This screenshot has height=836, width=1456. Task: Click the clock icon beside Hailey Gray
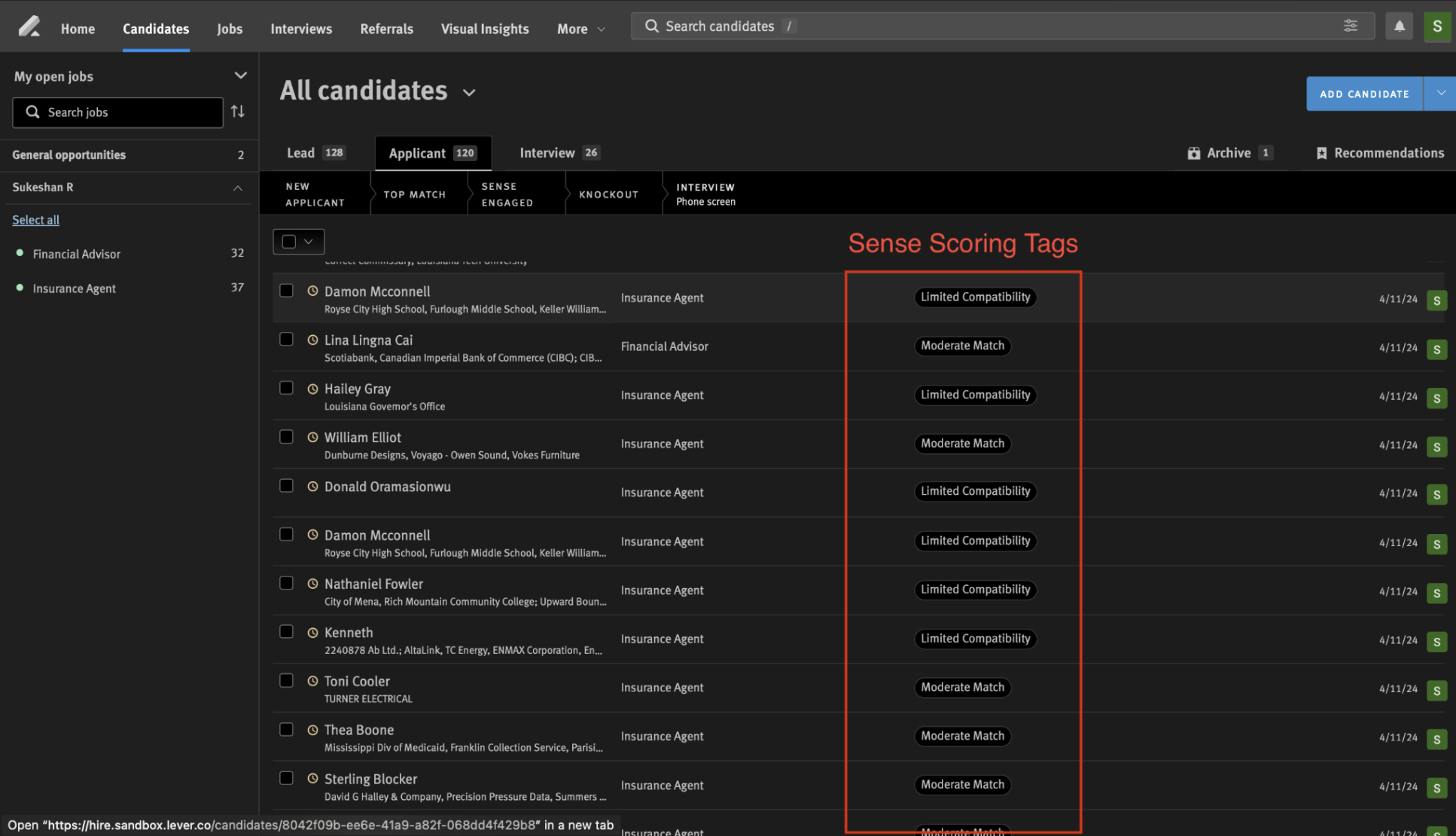click(312, 389)
